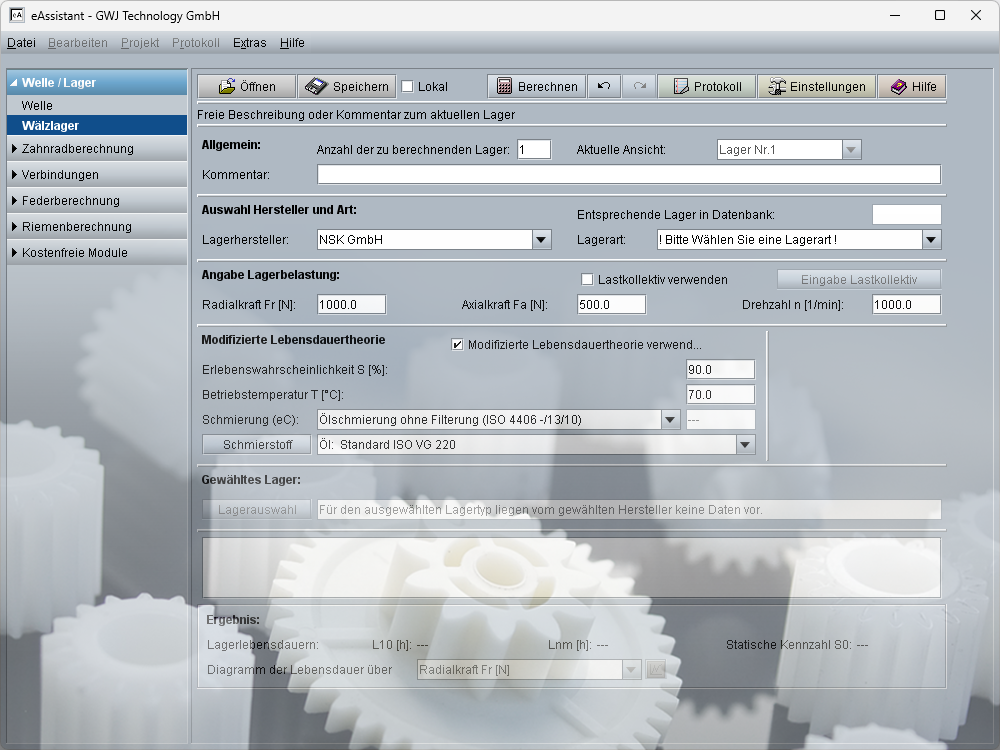
Task: Open Einstellungen settings button
Action: pyautogui.click(x=816, y=87)
